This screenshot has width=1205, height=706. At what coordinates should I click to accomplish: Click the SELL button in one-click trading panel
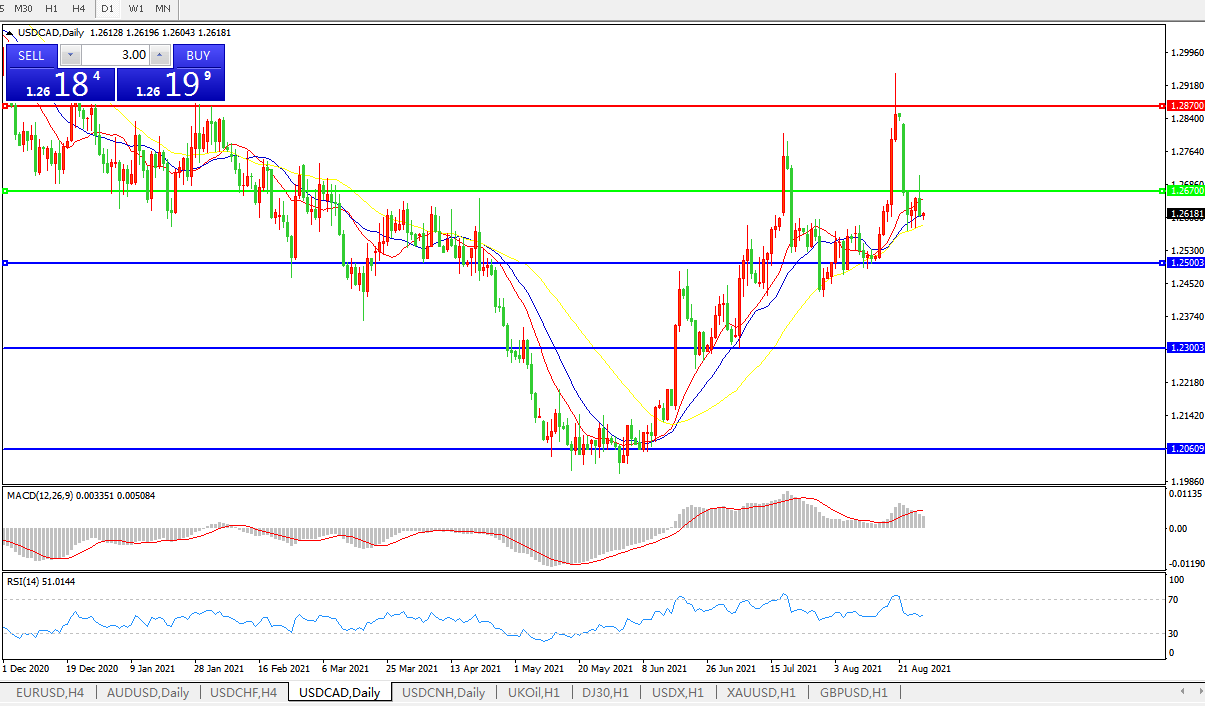(31, 55)
